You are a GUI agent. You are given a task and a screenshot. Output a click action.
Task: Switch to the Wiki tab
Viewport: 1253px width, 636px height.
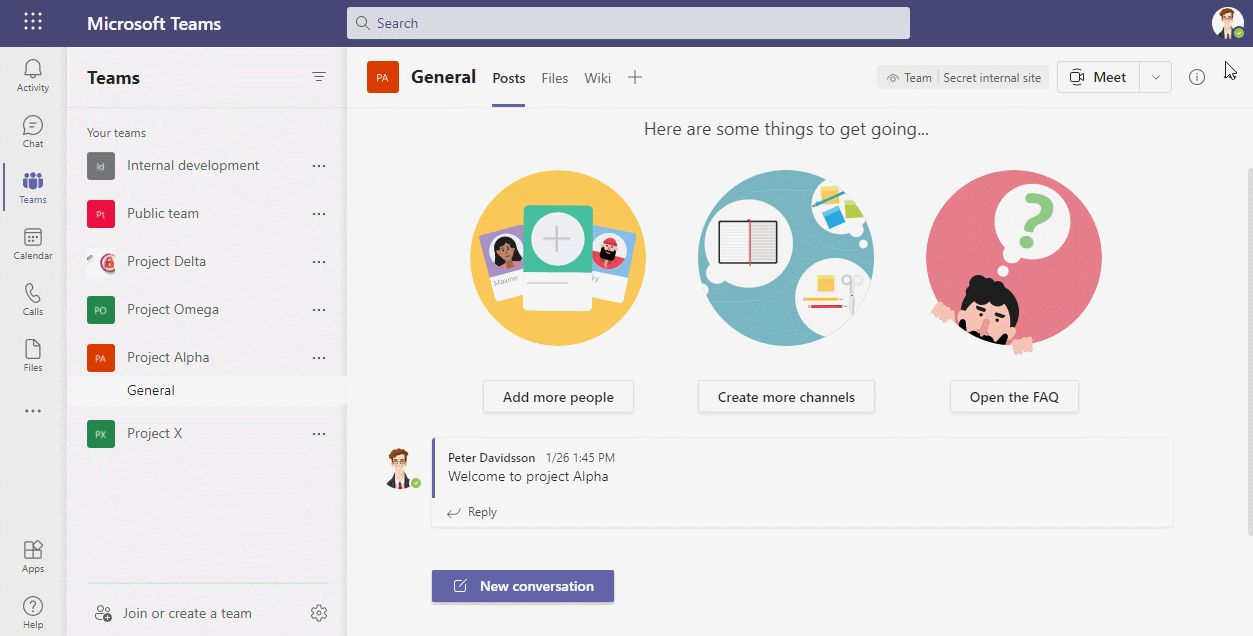[x=598, y=78]
